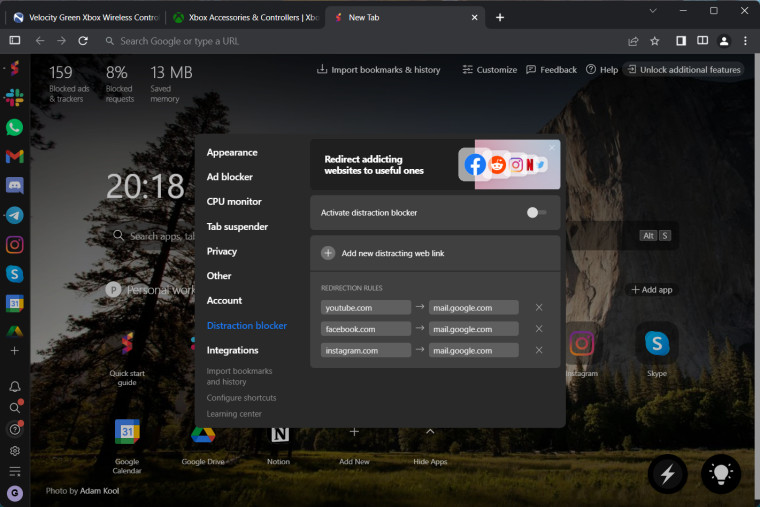
Task: Open the sidebar search icon
Action: [x=15, y=407]
